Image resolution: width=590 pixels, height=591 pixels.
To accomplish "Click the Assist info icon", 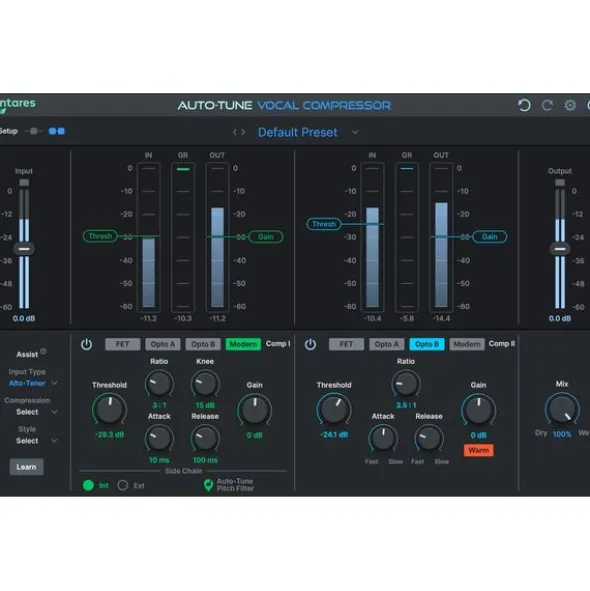I will (43, 351).
